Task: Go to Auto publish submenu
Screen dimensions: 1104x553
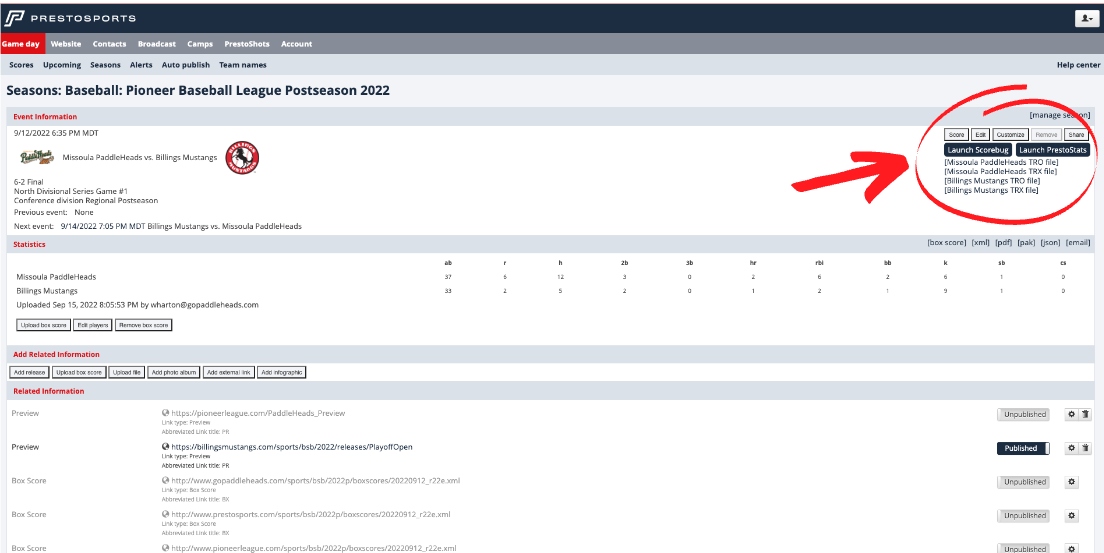Action: click(x=186, y=65)
